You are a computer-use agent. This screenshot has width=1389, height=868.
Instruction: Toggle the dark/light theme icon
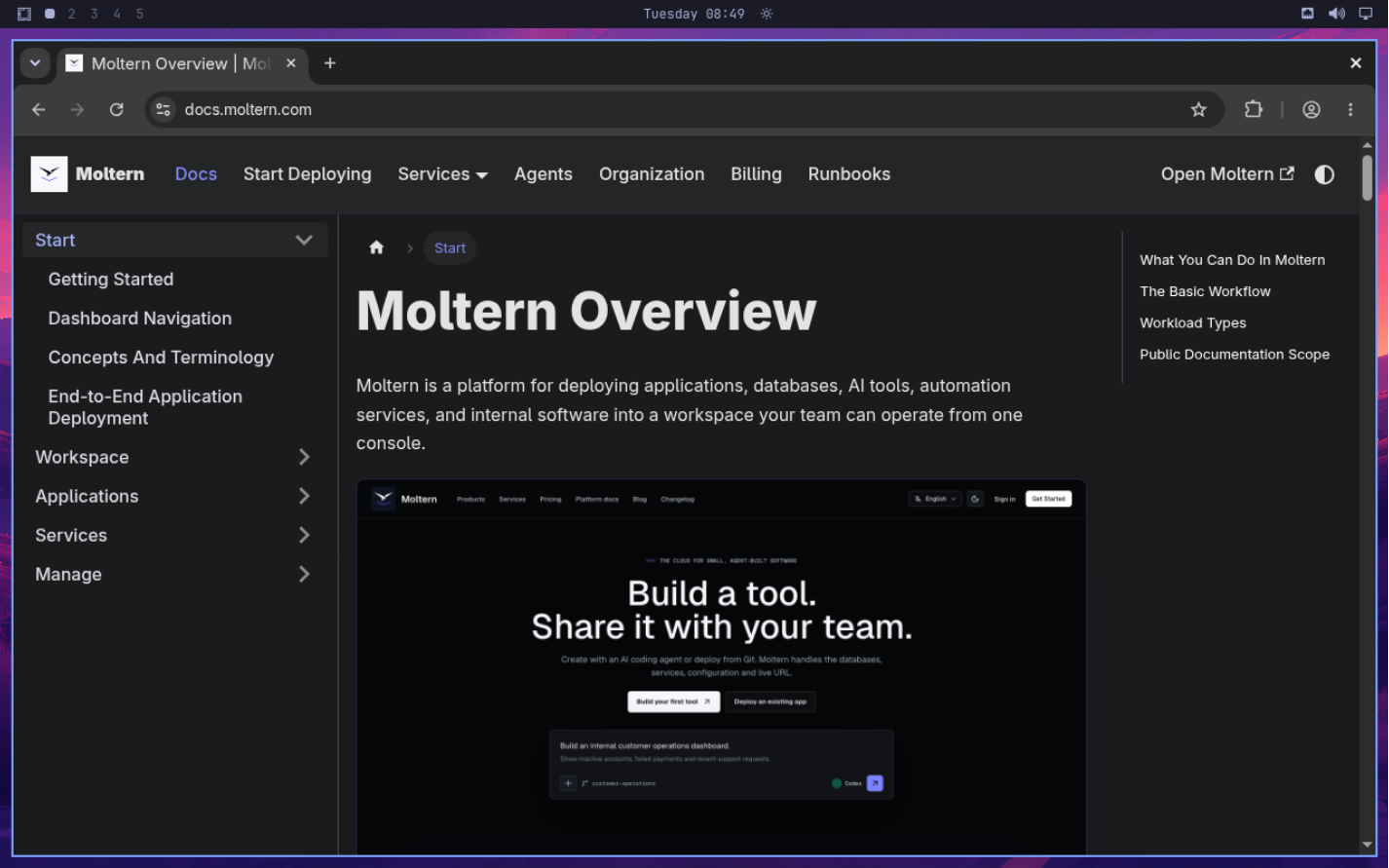[1324, 174]
